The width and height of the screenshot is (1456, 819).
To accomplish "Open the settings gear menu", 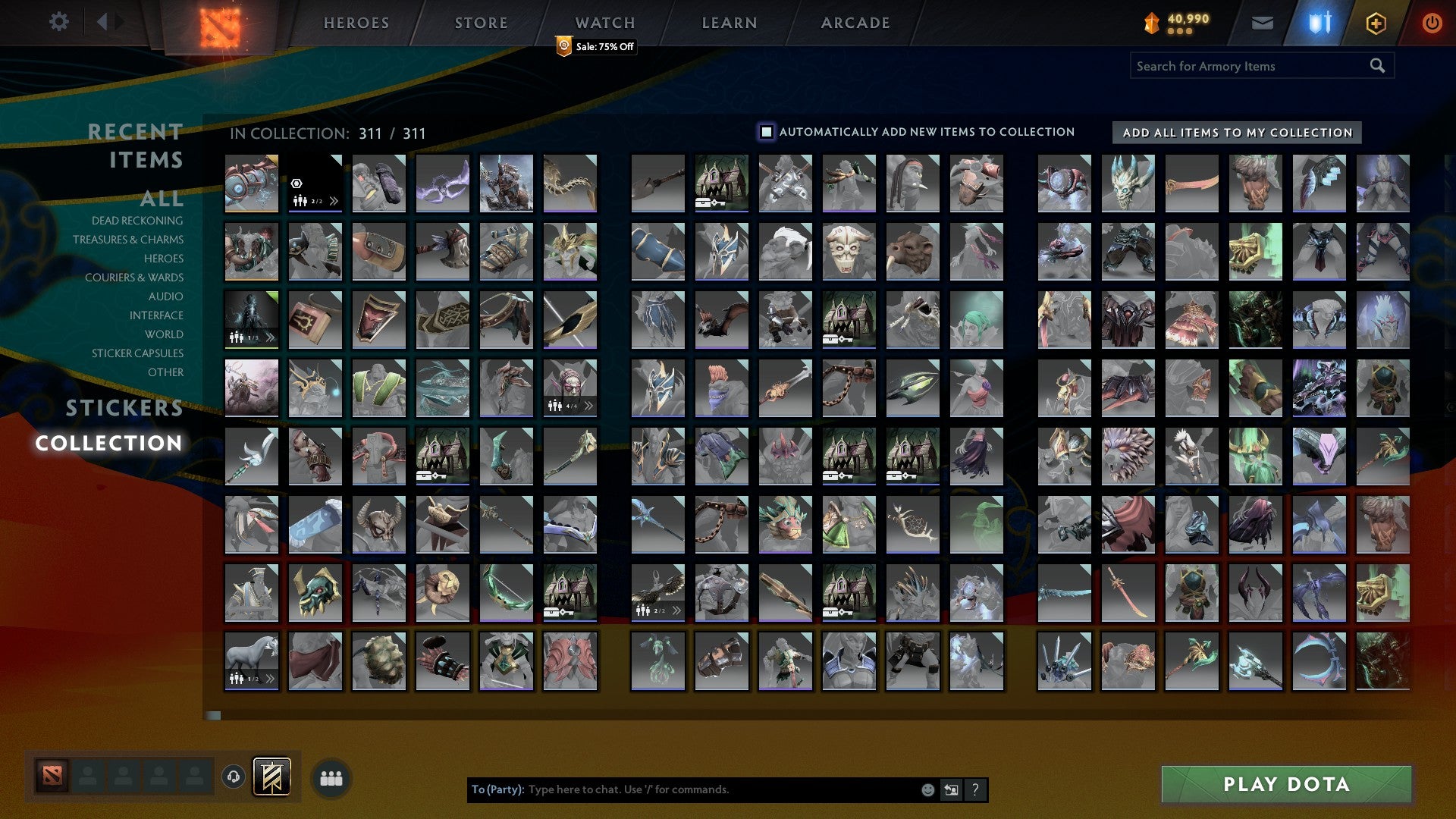I will [x=58, y=22].
